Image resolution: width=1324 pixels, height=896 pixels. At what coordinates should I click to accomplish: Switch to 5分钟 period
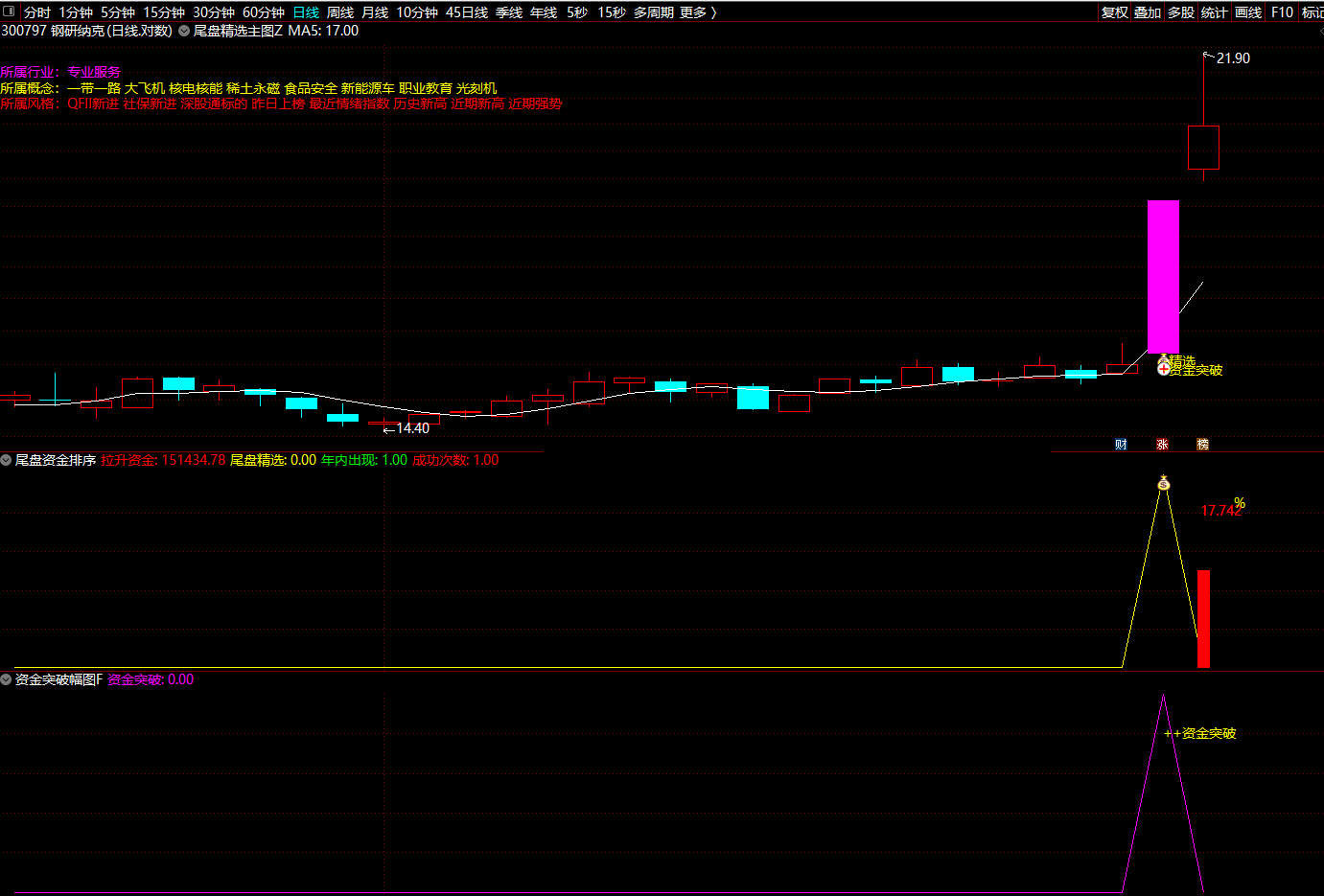point(118,12)
